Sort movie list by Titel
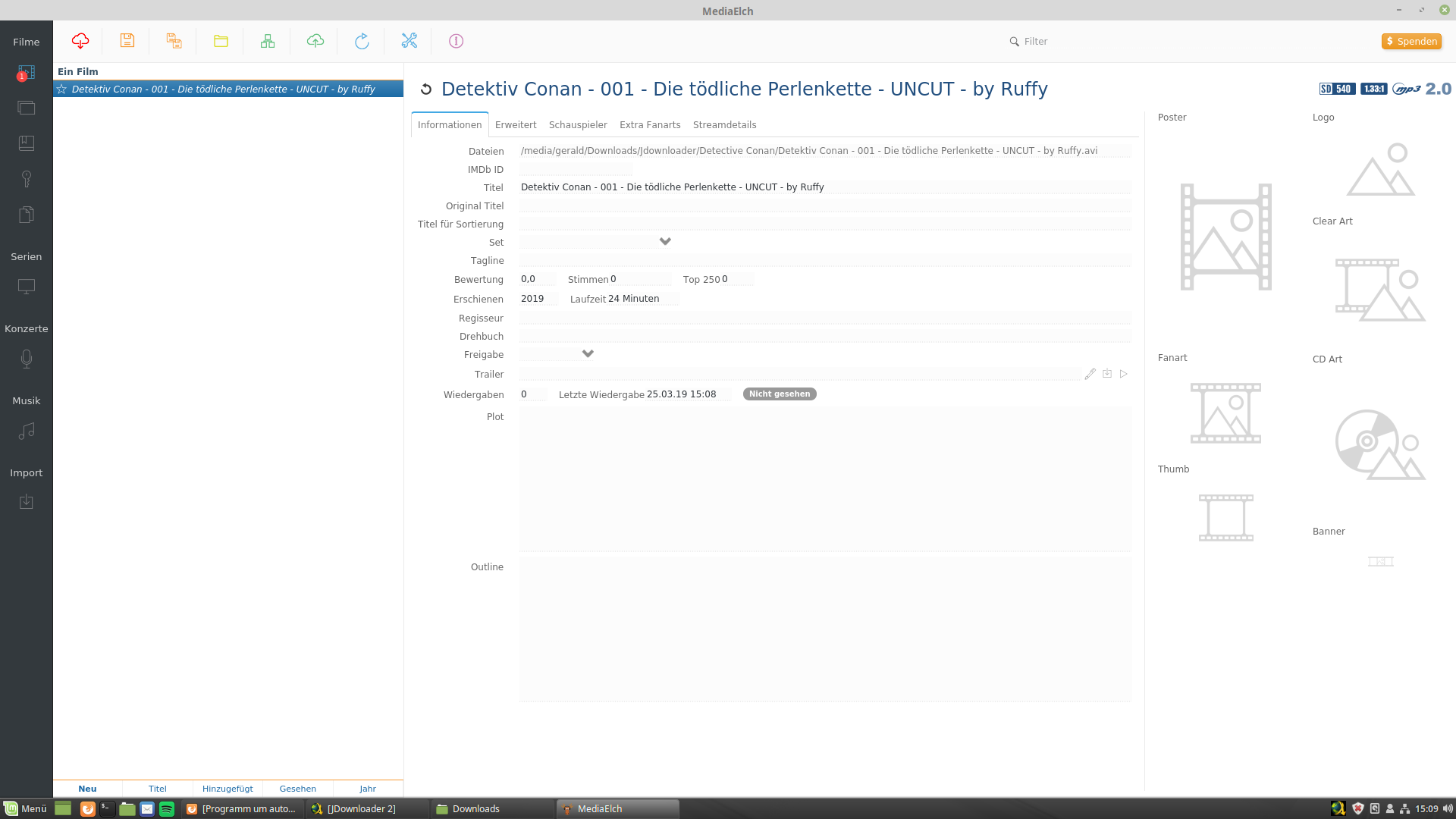Image resolution: width=1456 pixels, height=819 pixels. (x=158, y=789)
